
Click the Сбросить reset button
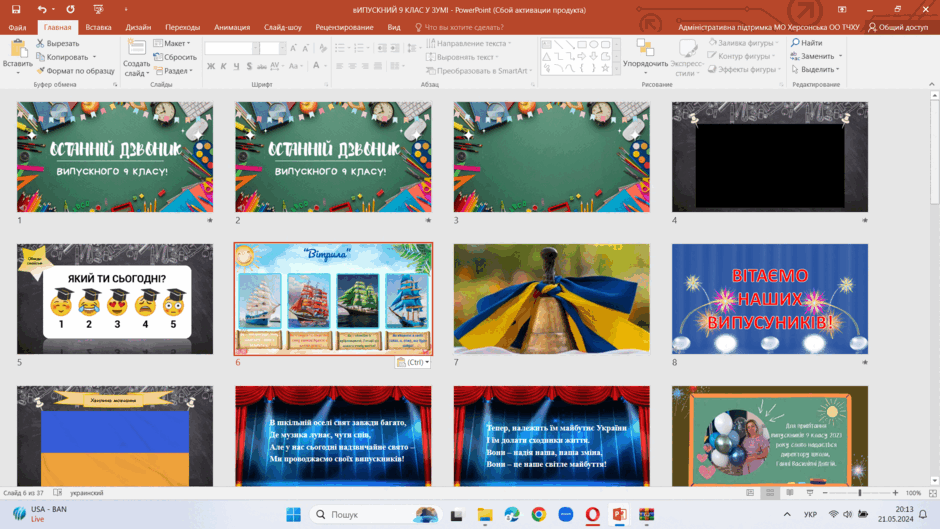coord(175,57)
